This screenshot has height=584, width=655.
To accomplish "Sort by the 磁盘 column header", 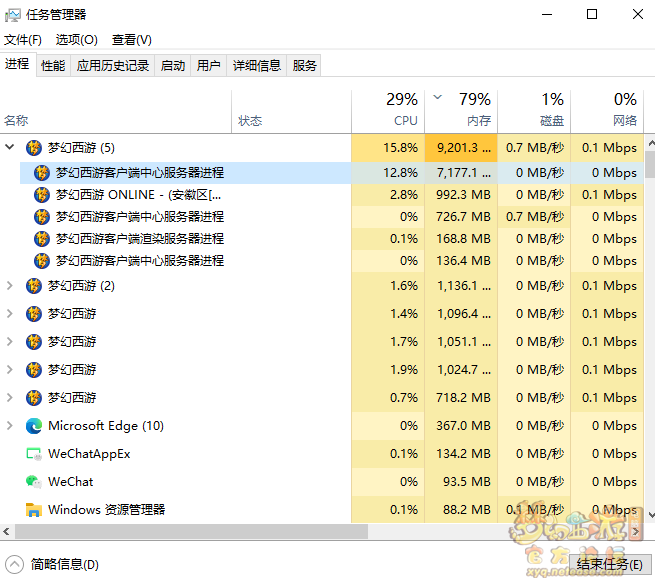I will click(x=534, y=112).
